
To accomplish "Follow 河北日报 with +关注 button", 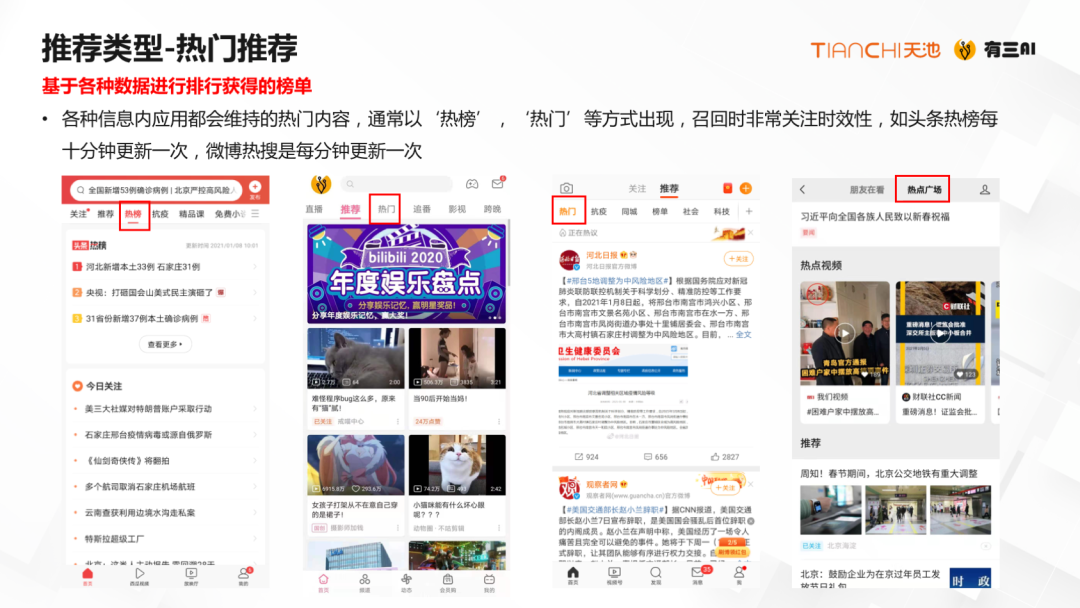I will [738, 259].
